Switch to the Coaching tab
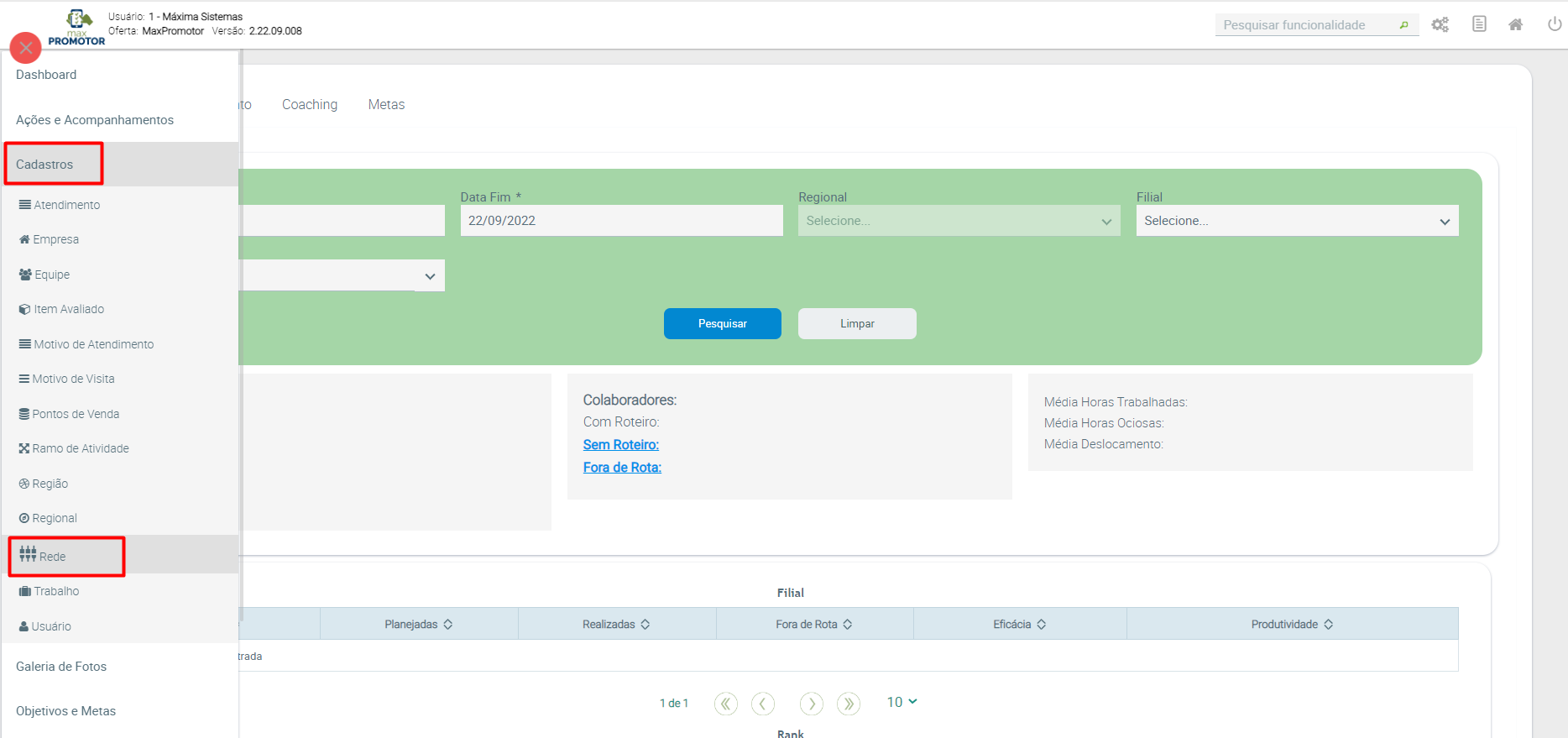Screen dimensions: 1568x738 click(x=310, y=104)
